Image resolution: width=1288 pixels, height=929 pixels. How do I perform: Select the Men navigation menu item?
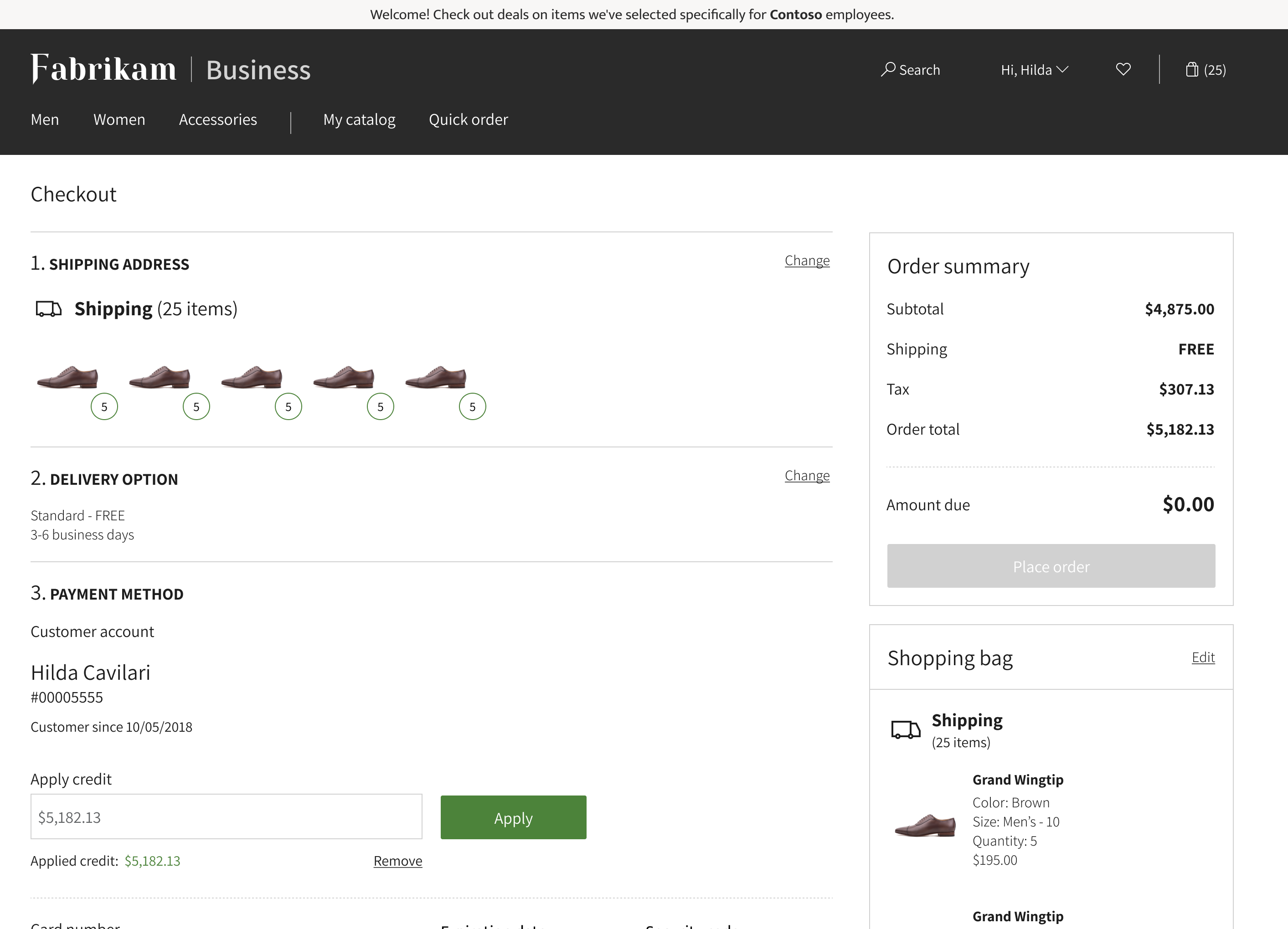tap(45, 120)
